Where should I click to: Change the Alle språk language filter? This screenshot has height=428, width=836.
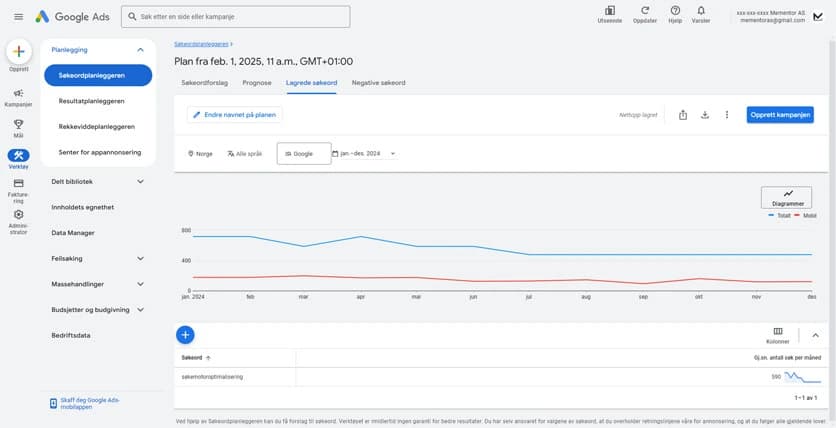point(245,154)
